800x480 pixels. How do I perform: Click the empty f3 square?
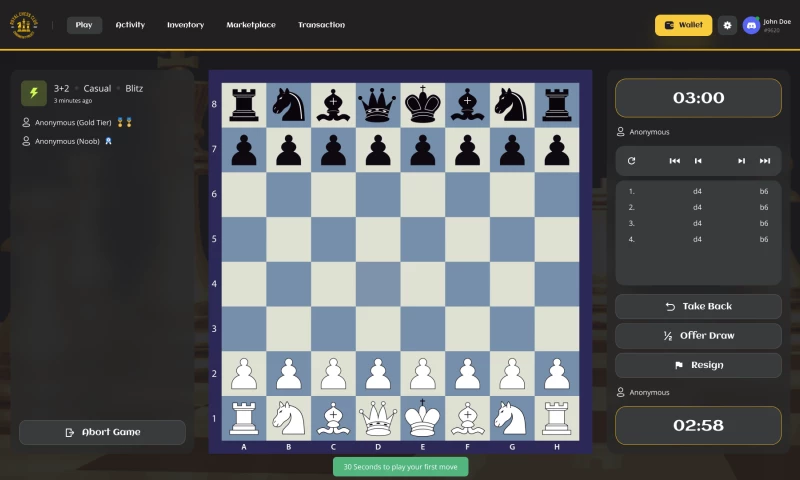pos(467,329)
